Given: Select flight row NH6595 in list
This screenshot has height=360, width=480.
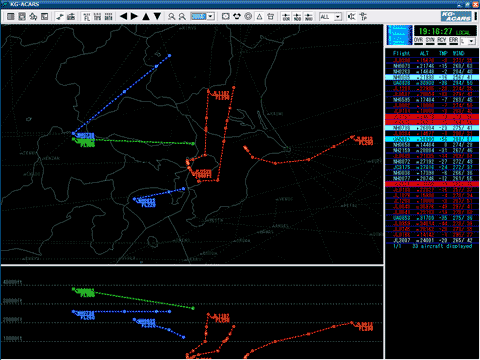Looking at the screenshot, I should pyautogui.click(x=432, y=100).
